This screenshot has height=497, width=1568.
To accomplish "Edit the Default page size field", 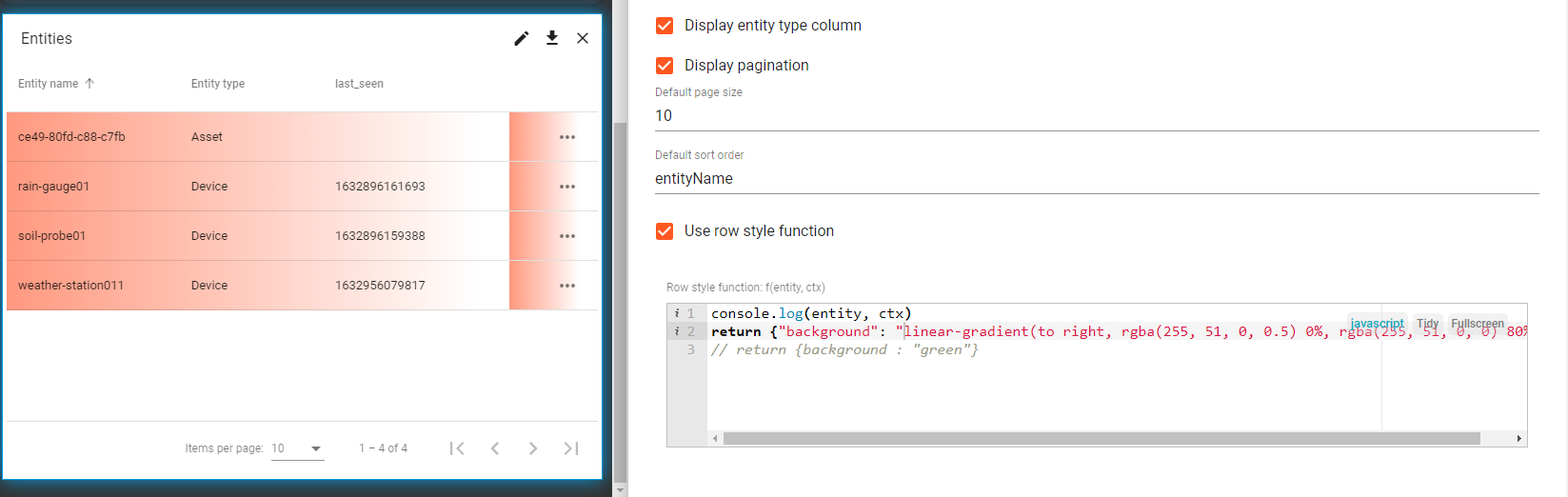I will point(1097,116).
